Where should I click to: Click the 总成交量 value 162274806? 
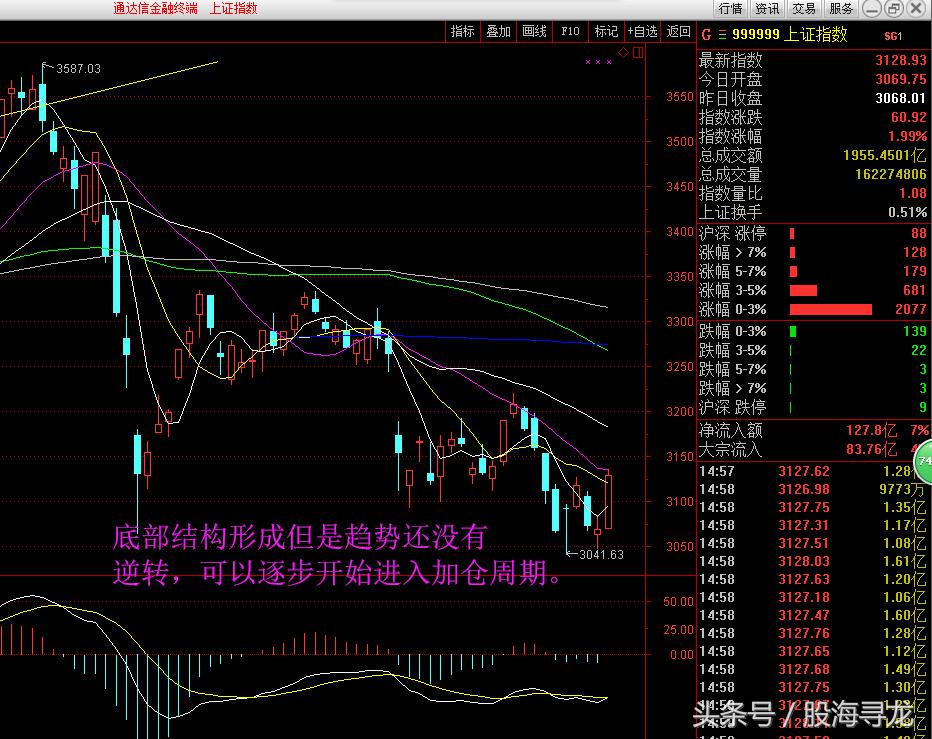coord(891,174)
